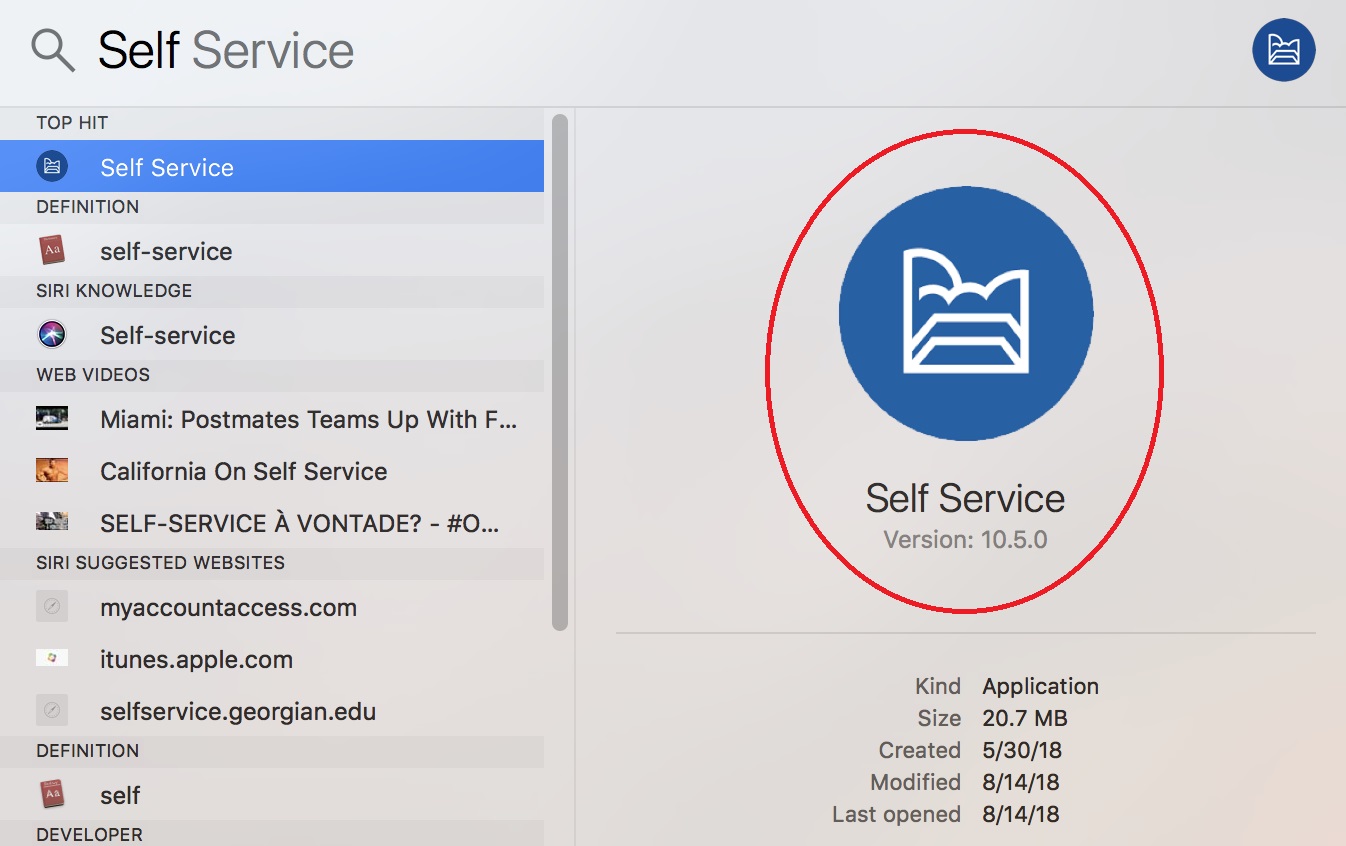The image size is (1346, 846).
Task: Click the Created date 5/30/18
Action: tap(1021, 750)
